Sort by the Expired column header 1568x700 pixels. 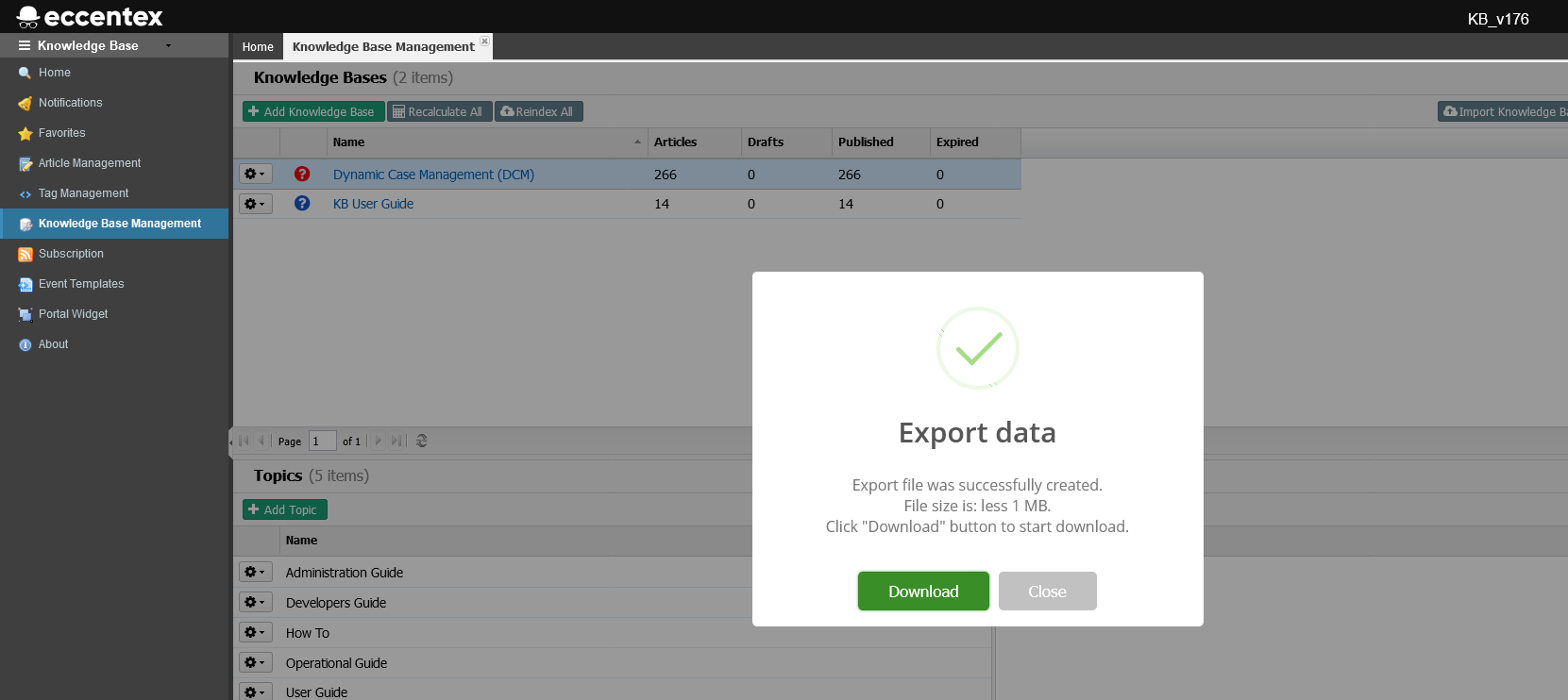975,142
